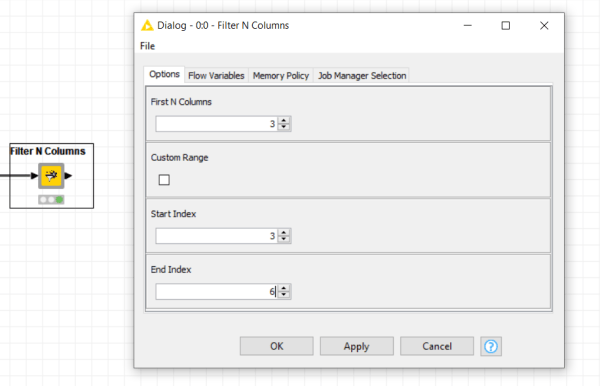Viewport: 600px width, 386px height.
Task: Click the First N Columns label
Action: (x=181, y=102)
